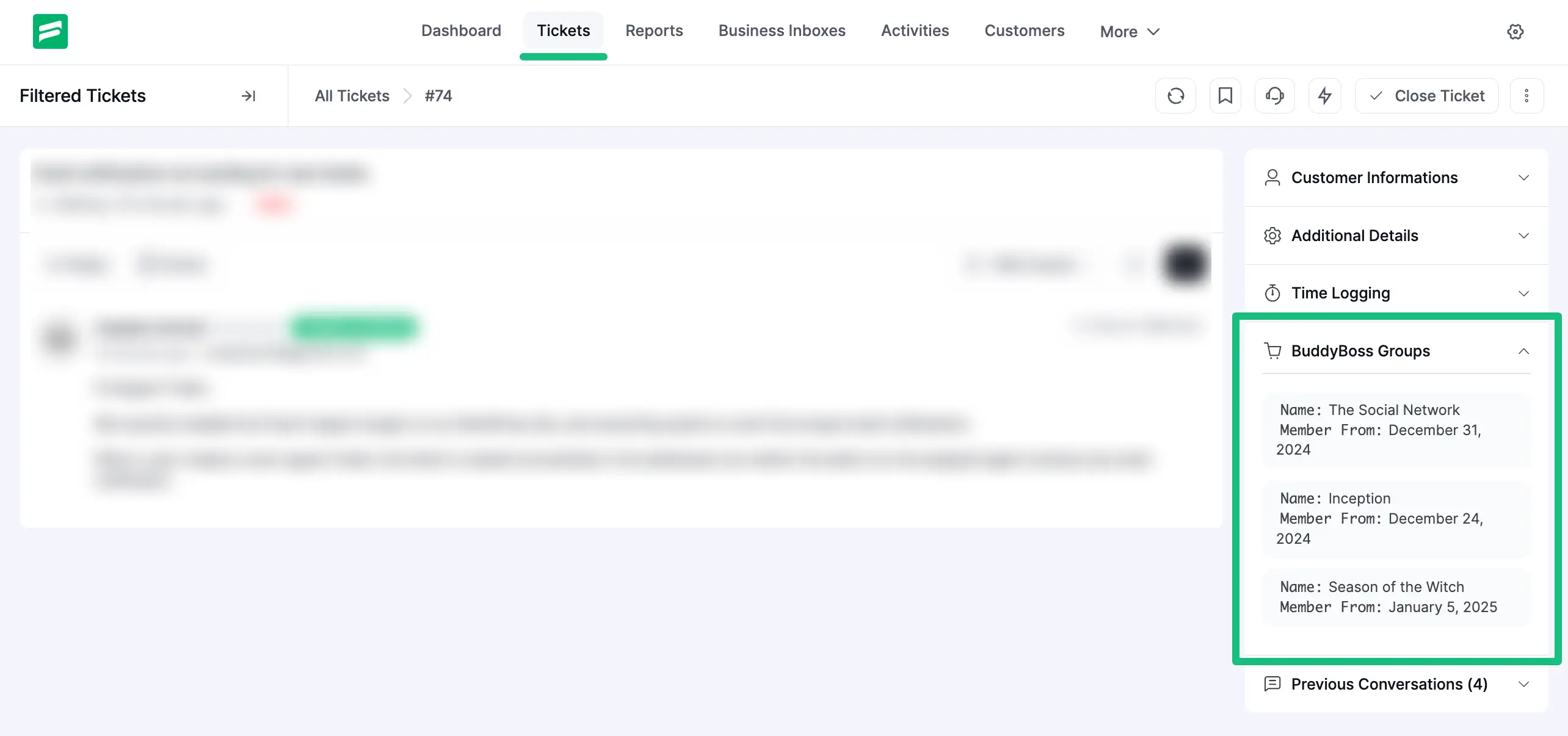1568x736 pixels.
Task: Open quick actions lightning icon
Action: 1324,96
